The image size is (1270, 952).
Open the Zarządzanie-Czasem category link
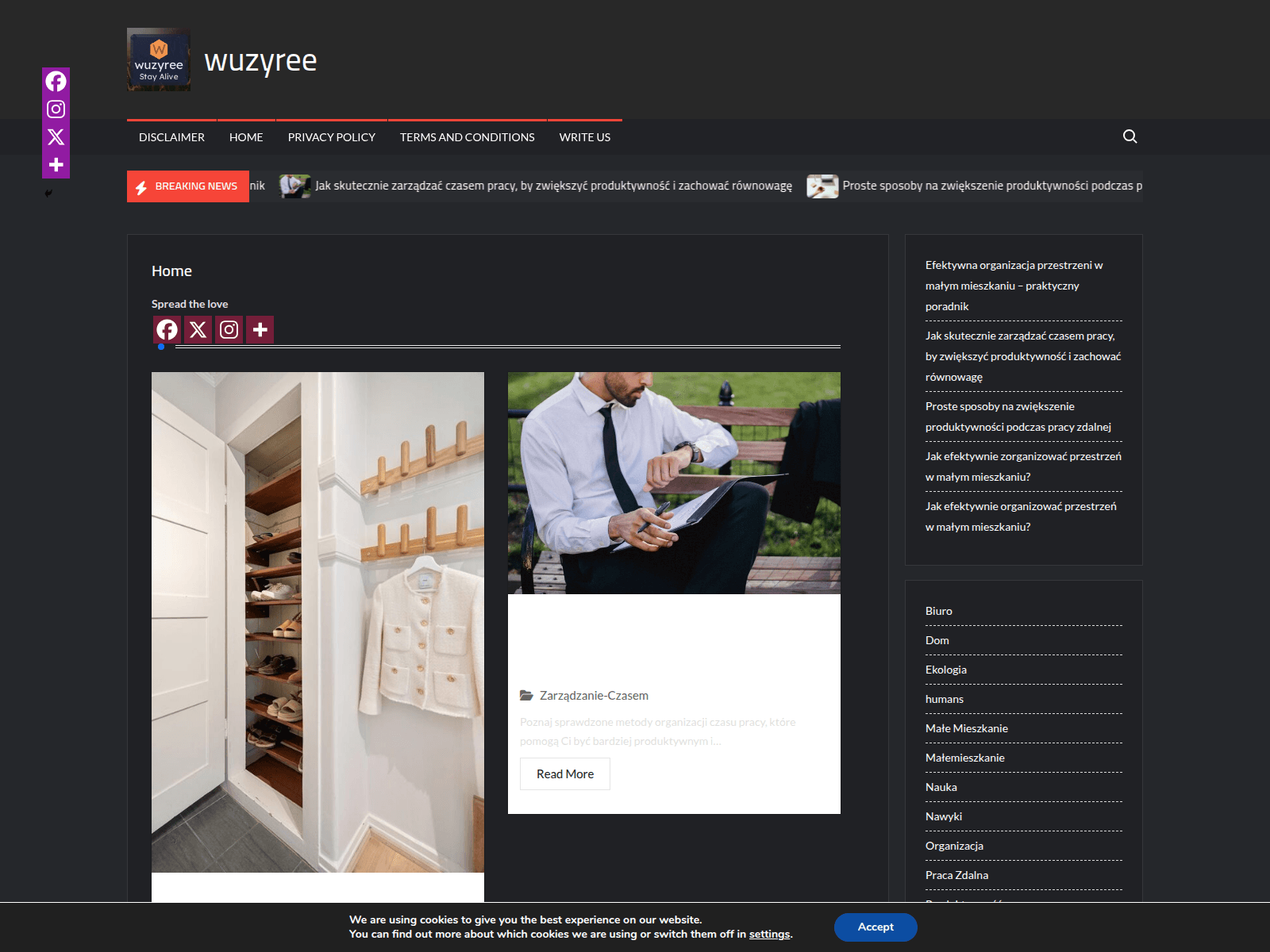pos(594,695)
